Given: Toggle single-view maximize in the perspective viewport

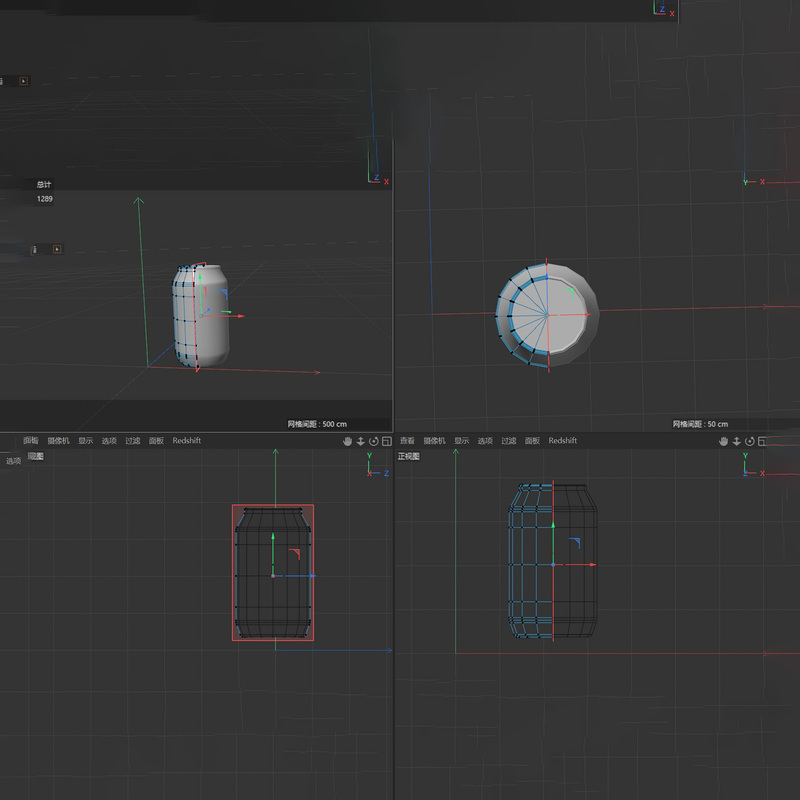Looking at the screenshot, I should point(388,440).
